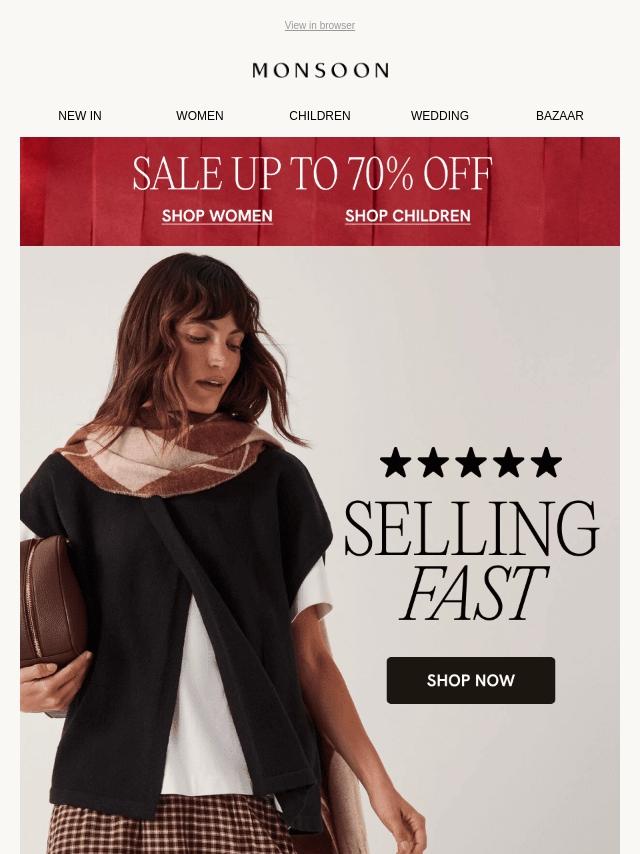The image size is (640, 854).
Task: Click the MONSOON logo
Action: (320, 70)
